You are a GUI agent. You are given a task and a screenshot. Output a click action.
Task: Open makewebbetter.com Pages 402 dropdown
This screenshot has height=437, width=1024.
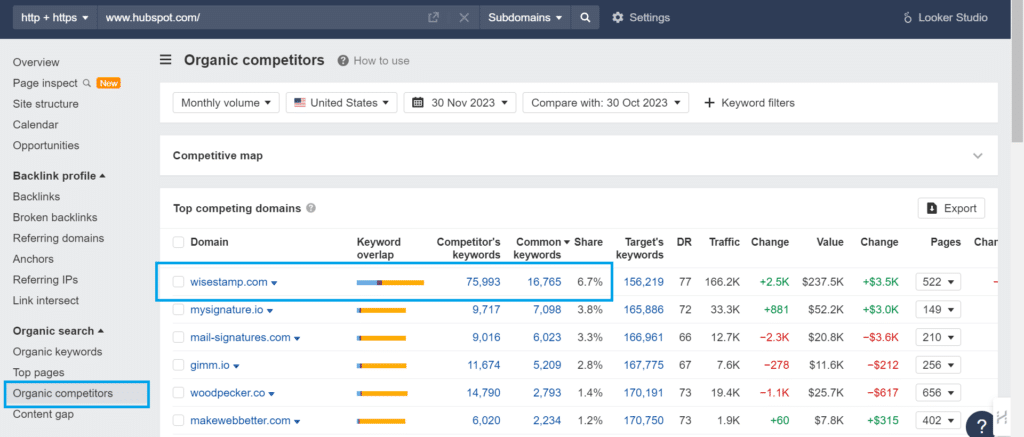[938, 421]
